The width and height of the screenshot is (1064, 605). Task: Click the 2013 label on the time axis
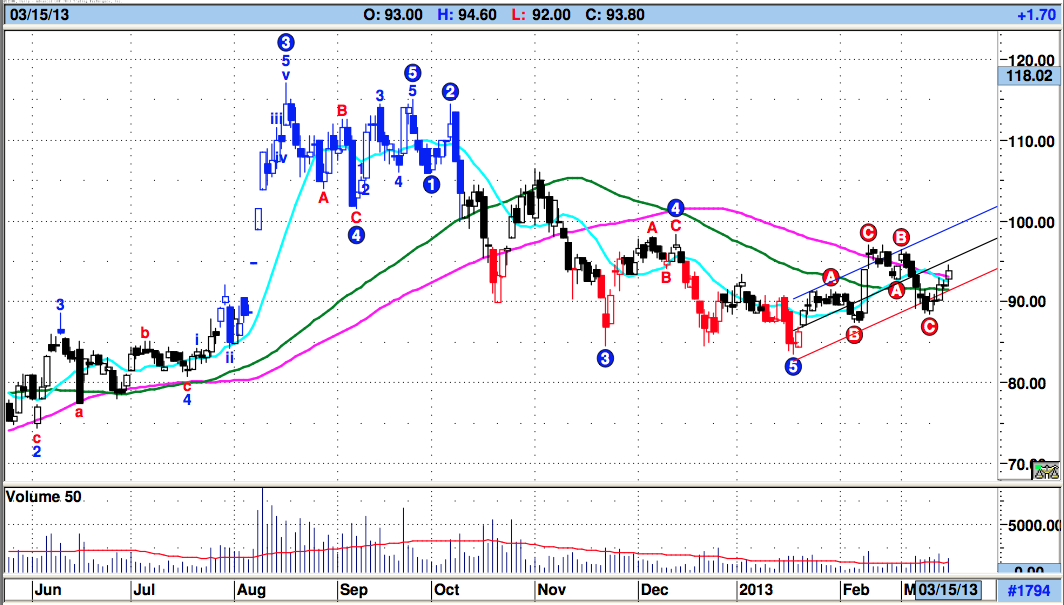[756, 589]
